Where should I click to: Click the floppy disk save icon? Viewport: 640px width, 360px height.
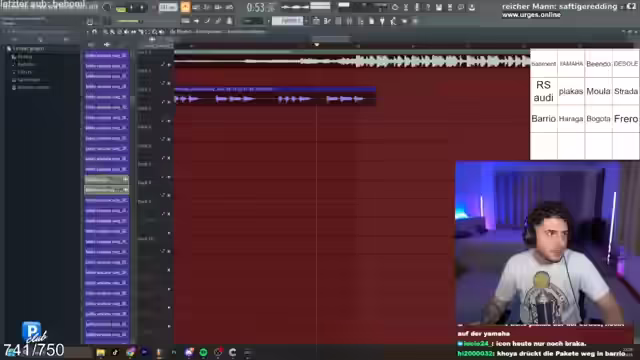(x=439, y=7)
